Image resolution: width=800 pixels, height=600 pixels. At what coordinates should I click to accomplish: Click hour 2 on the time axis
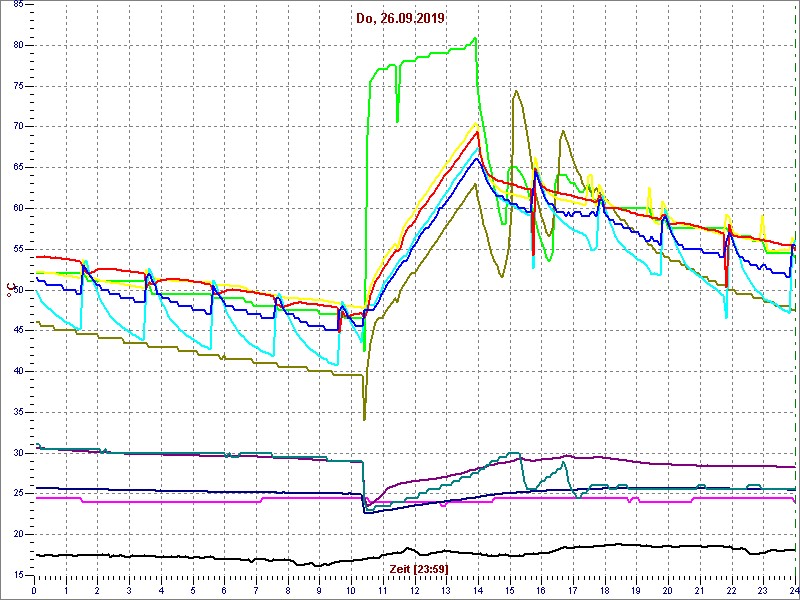(x=97, y=590)
